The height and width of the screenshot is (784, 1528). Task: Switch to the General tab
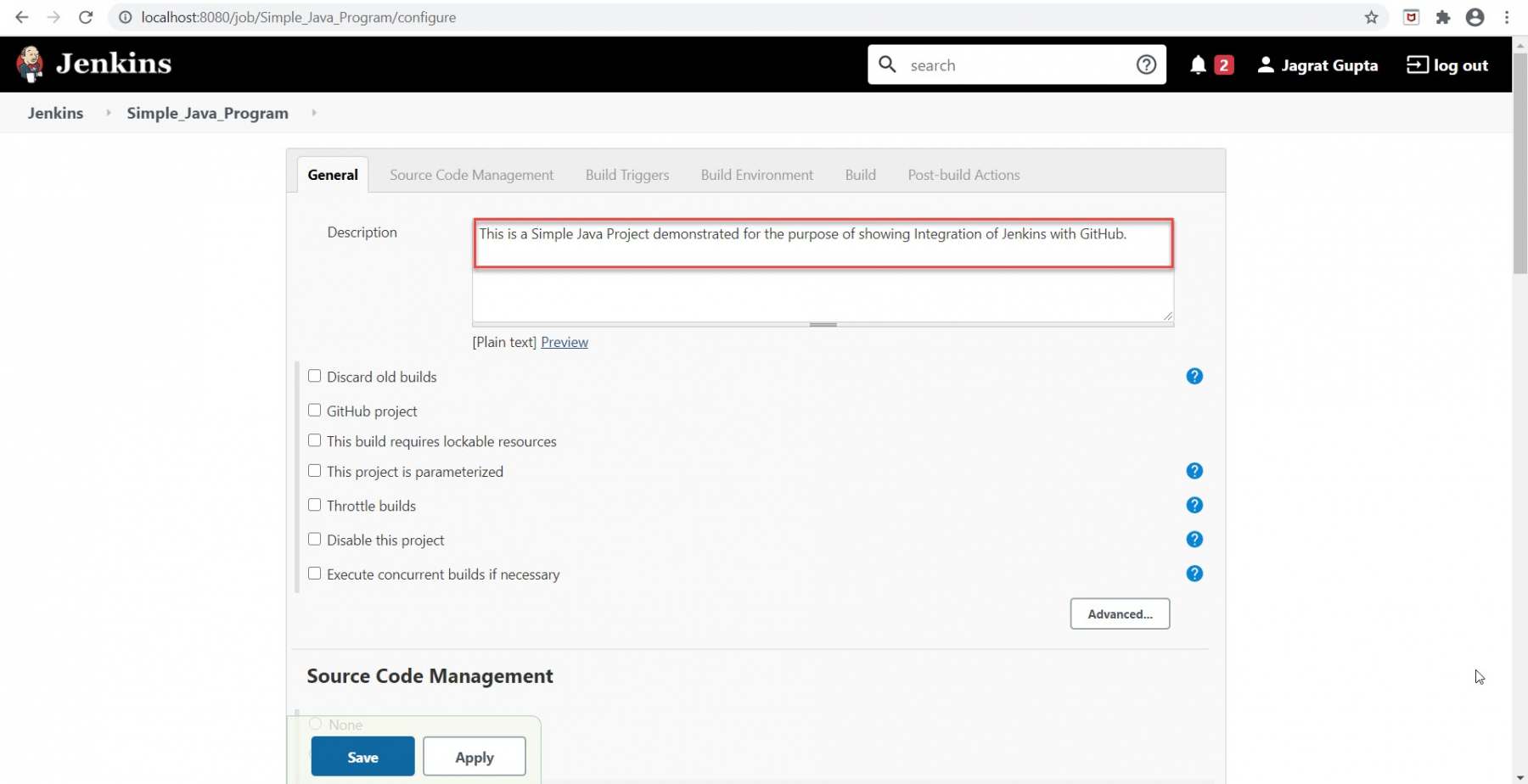click(333, 175)
